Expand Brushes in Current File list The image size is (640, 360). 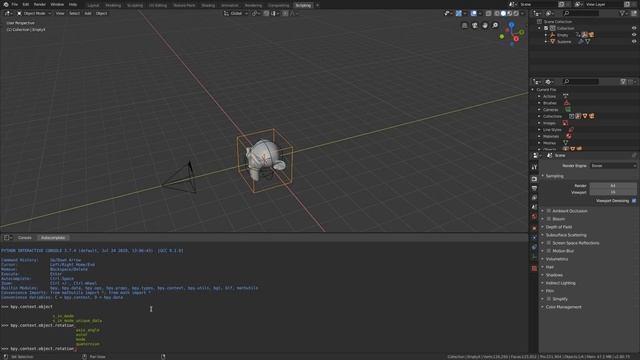point(540,103)
